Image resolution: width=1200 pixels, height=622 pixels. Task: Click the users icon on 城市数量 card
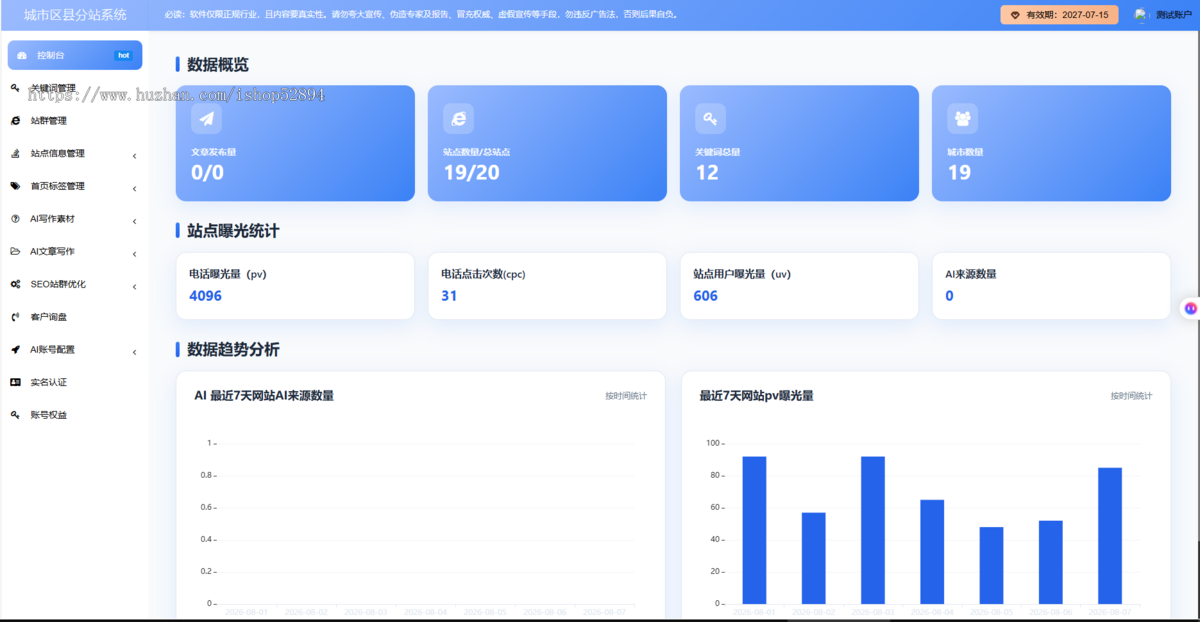(x=962, y=119)
